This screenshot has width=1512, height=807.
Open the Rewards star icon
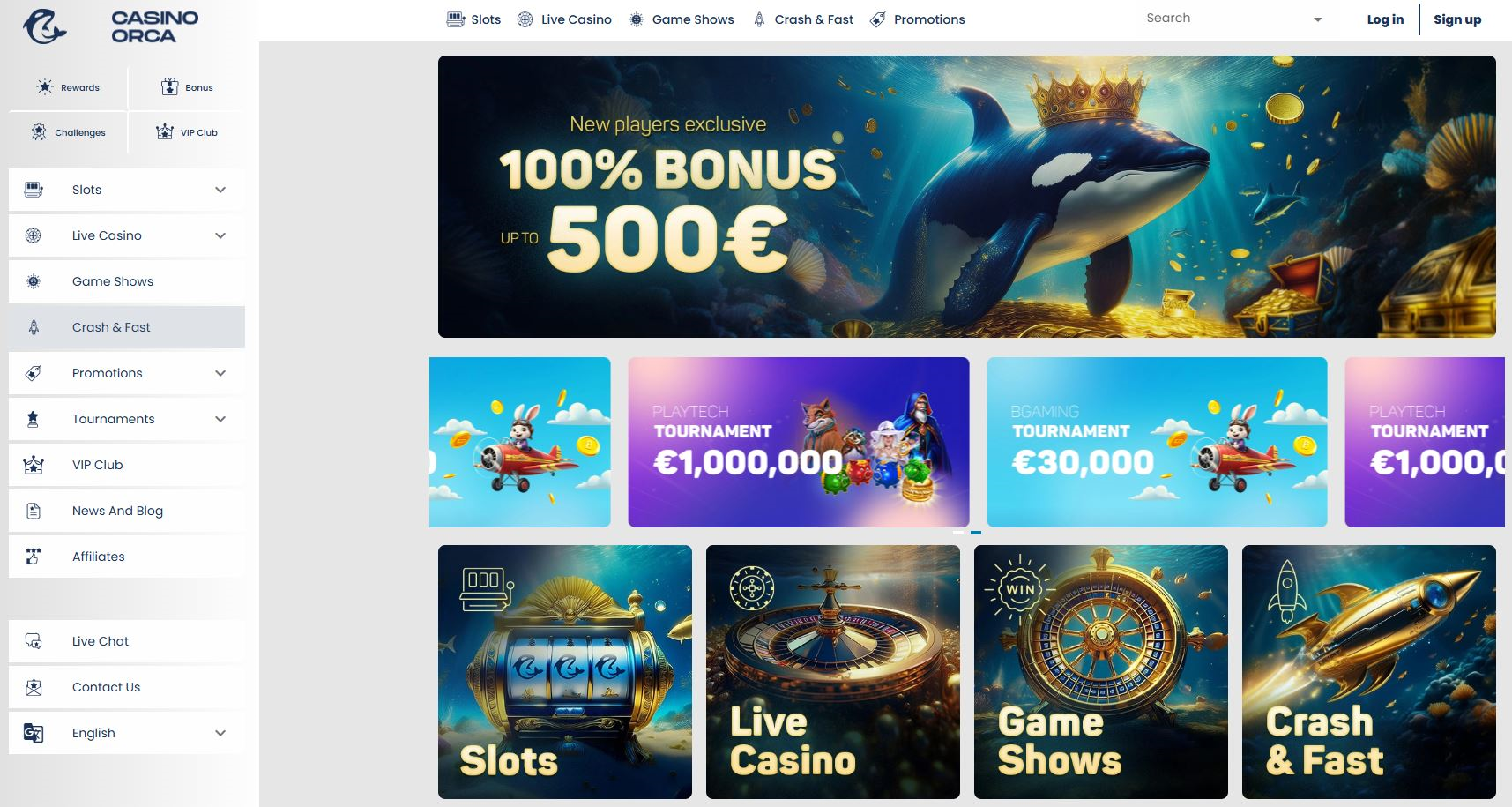click(45, 86)
